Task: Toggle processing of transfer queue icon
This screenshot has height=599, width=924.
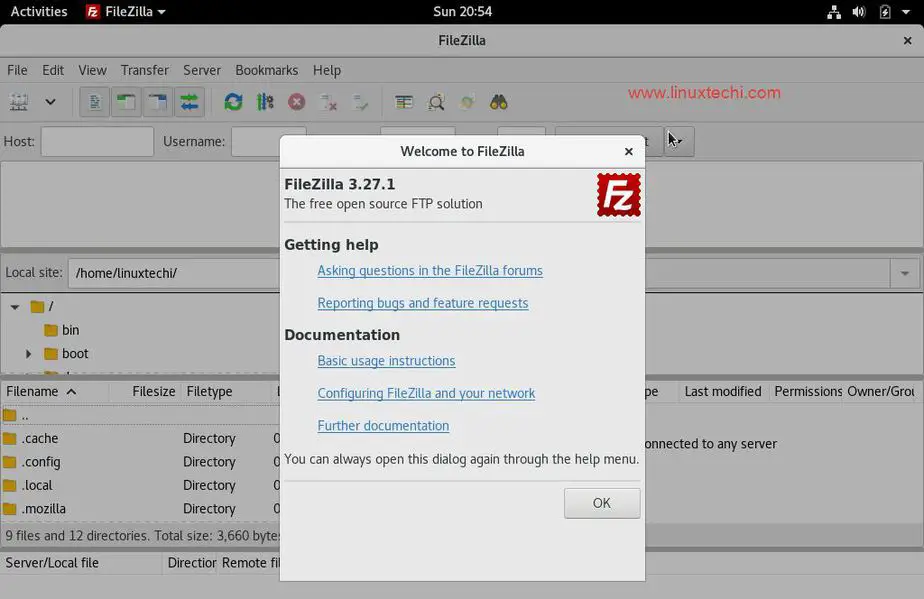Action: coord(265,103)
